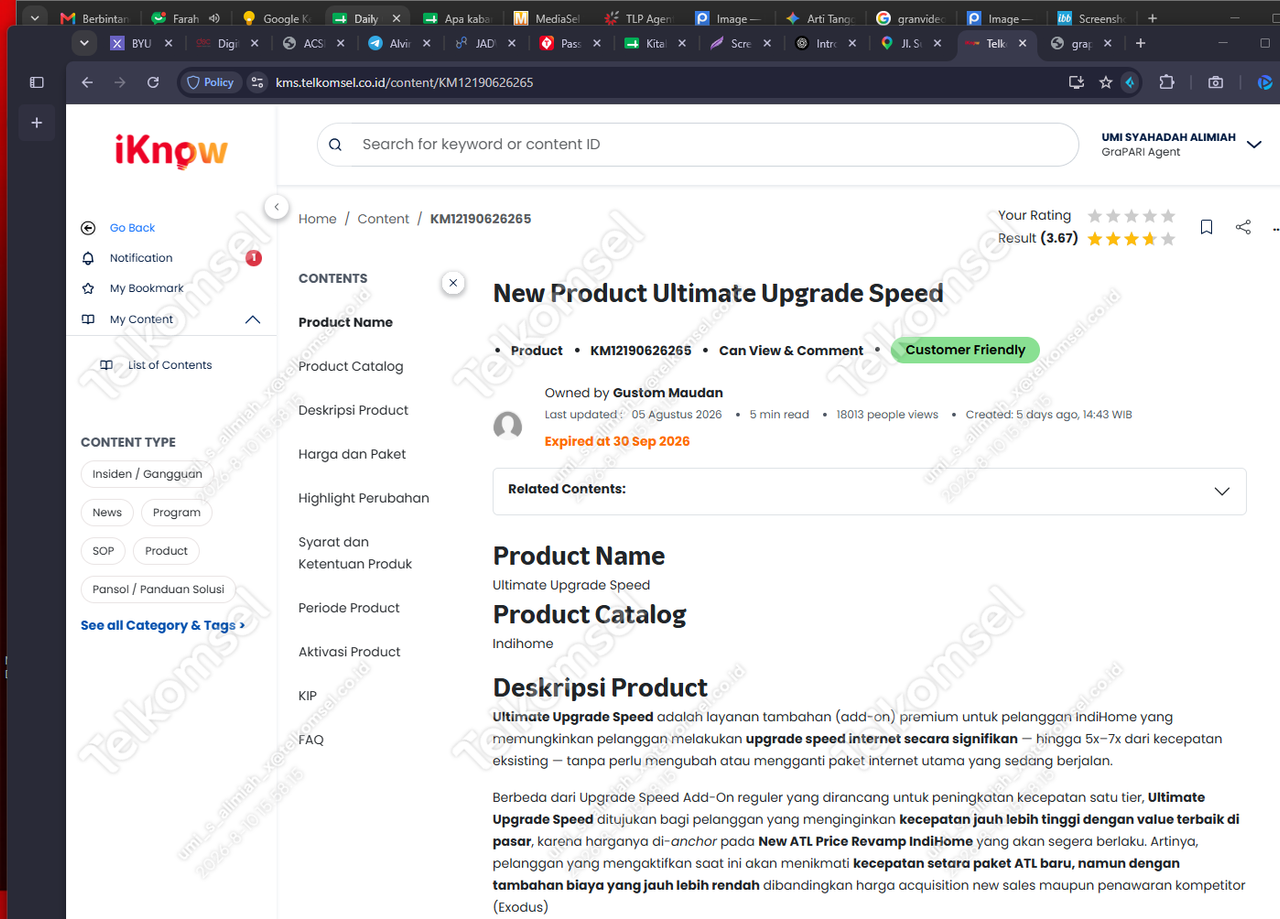
Task: Click the Go Back link in the sidebar
Action: click(x=132, y=228)
